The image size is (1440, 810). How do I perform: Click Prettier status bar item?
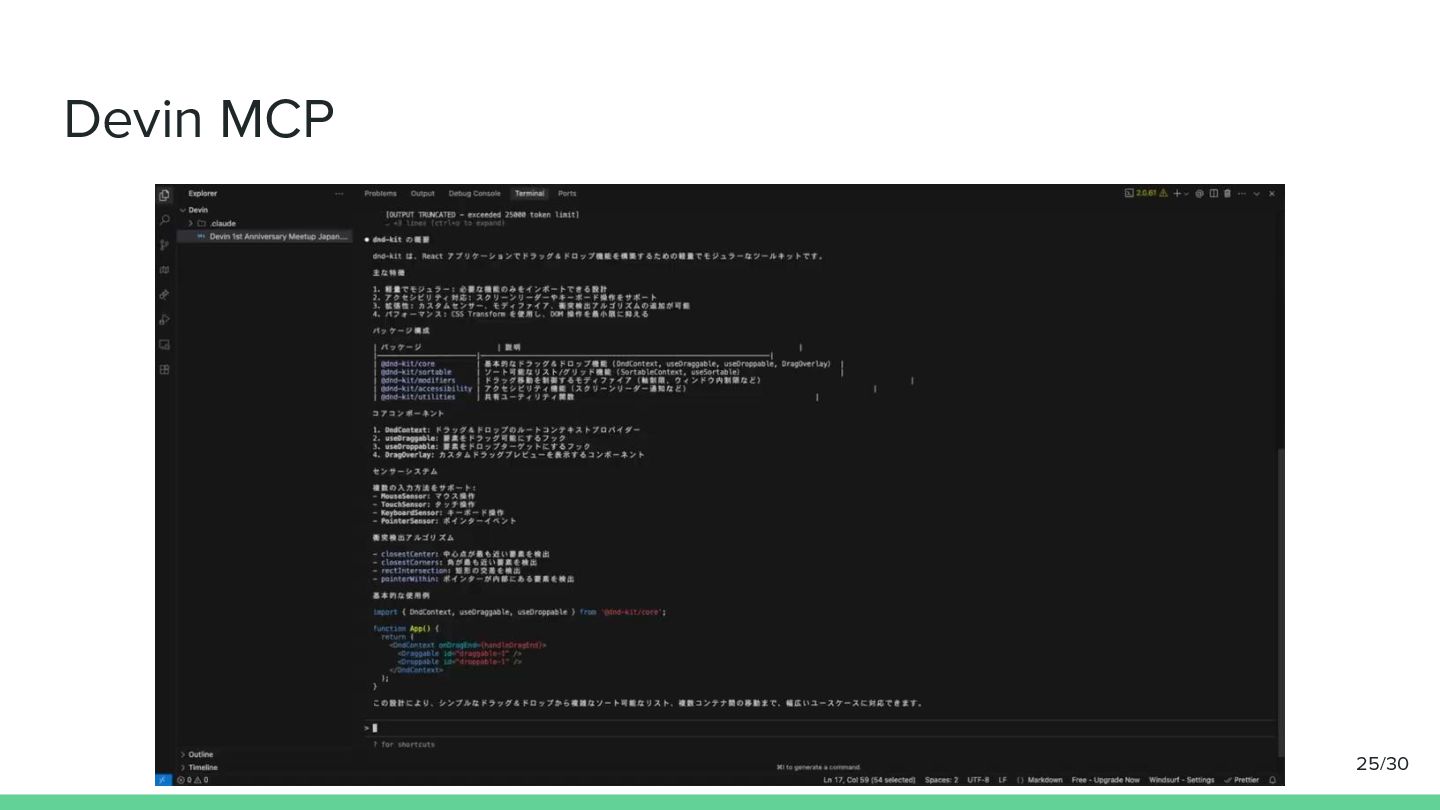[1242, 780]
